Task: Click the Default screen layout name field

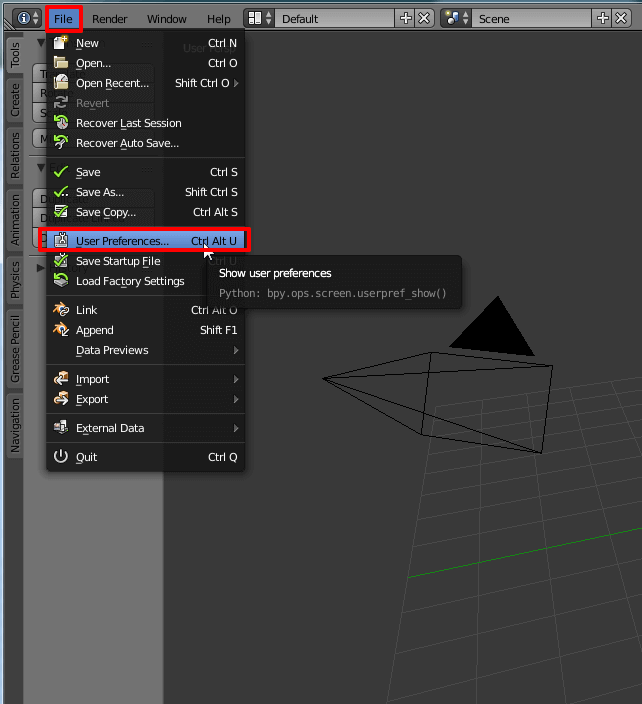Action: click(x=334, y=18)
